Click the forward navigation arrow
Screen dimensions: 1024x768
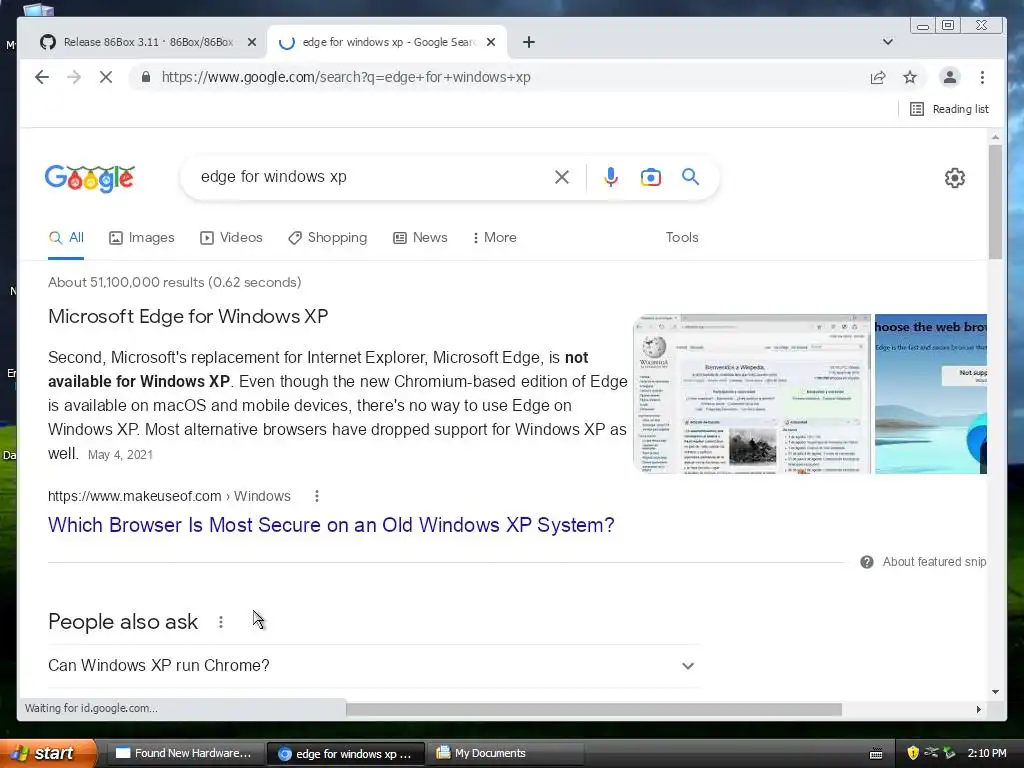74,77
